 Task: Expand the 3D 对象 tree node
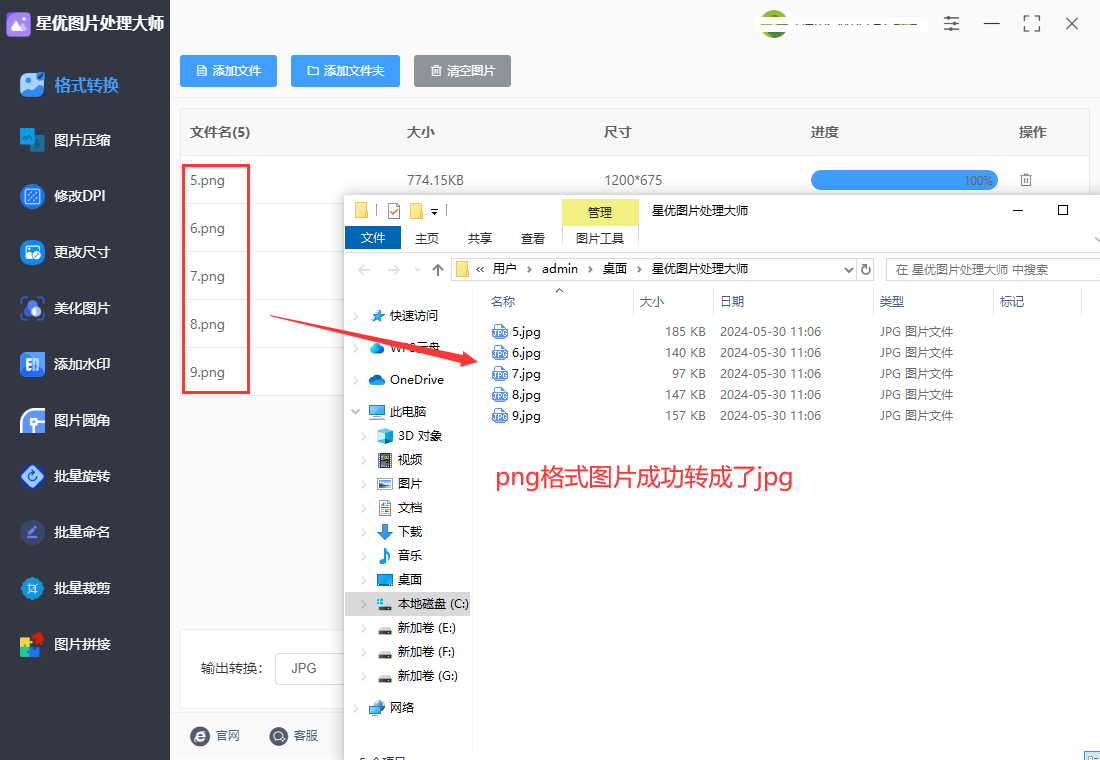pos(363,436)
